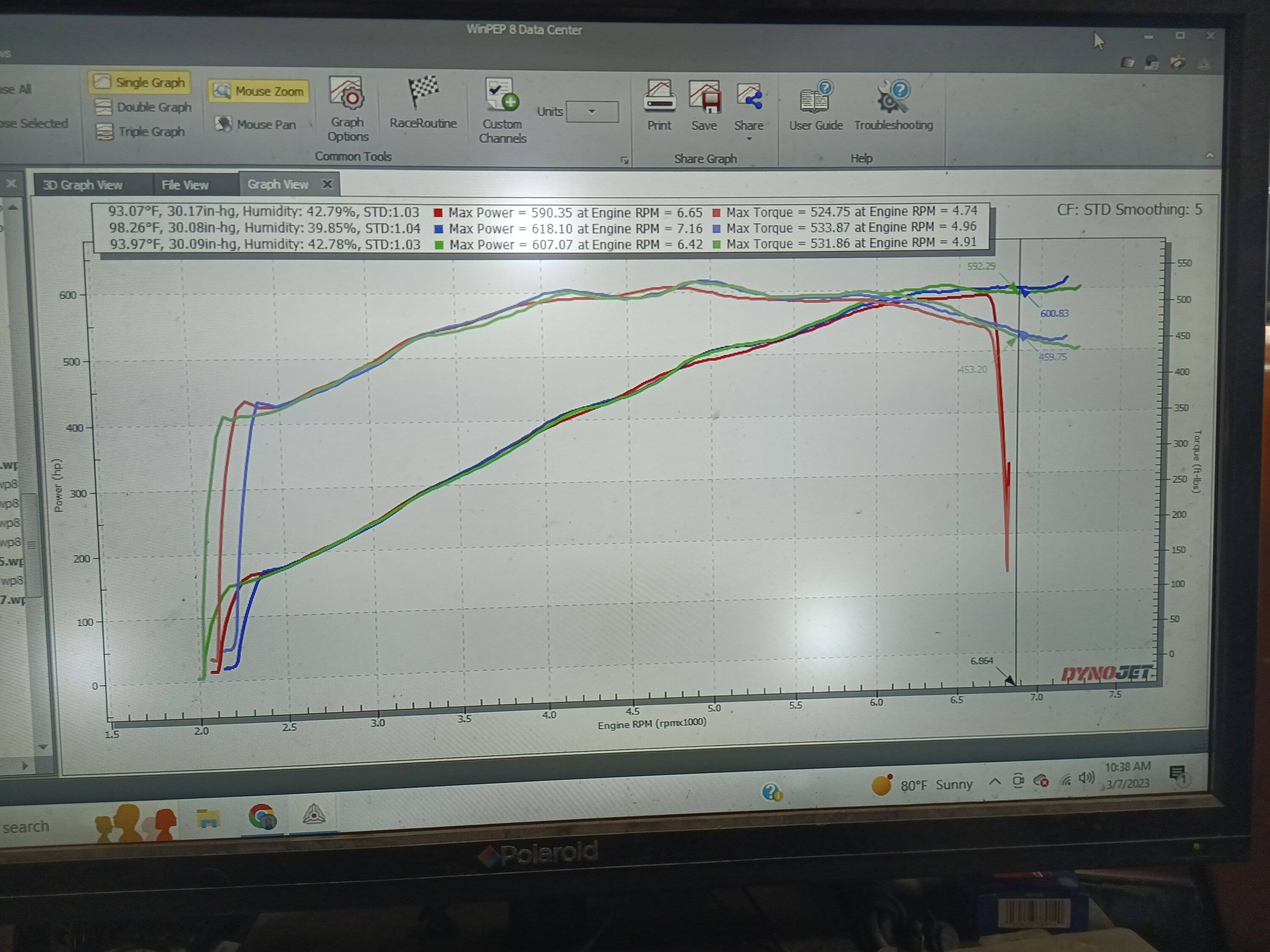Switch to the File View tab
1270x952 pixels.
[x=185, y=185]
